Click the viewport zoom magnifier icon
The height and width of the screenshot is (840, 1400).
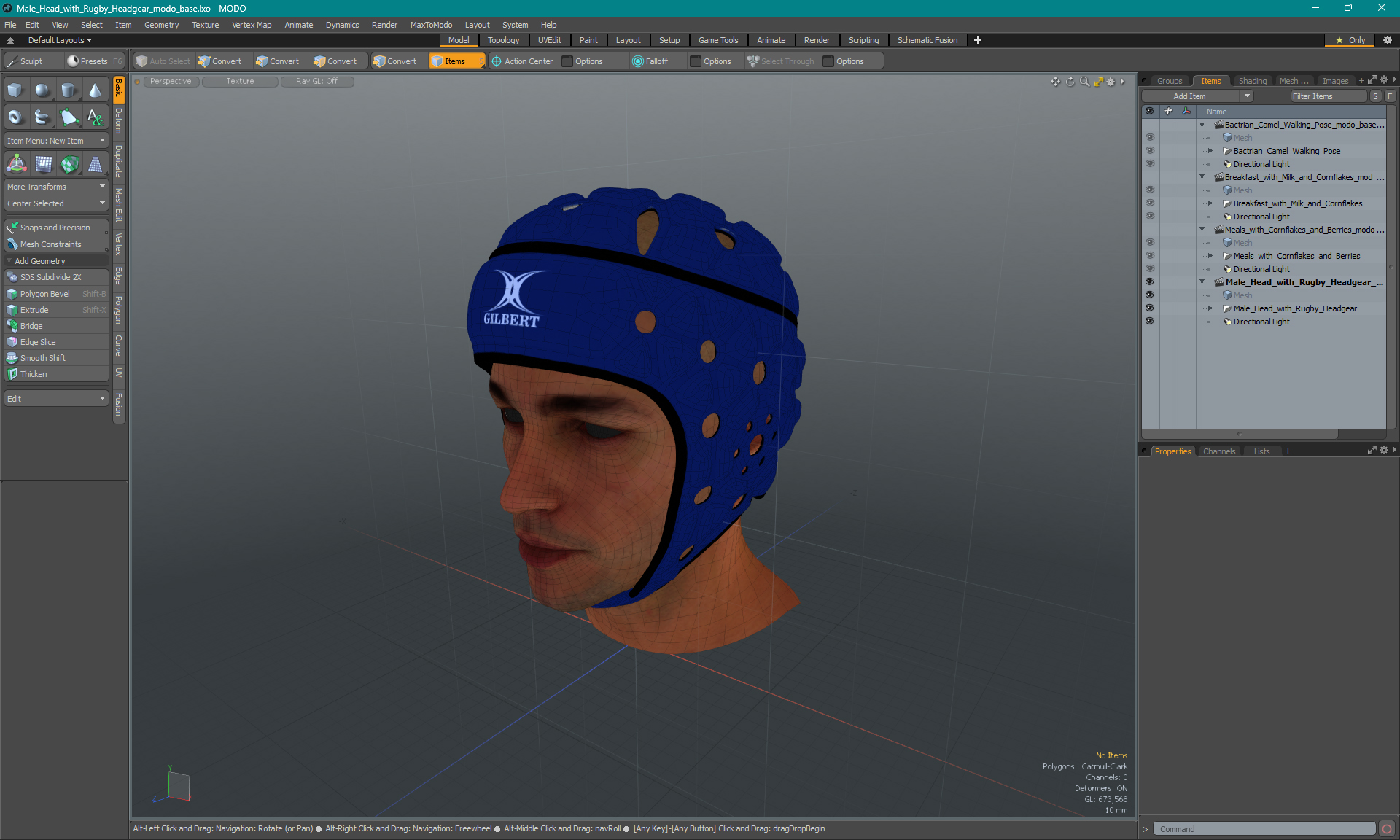tap(1084, 82)
